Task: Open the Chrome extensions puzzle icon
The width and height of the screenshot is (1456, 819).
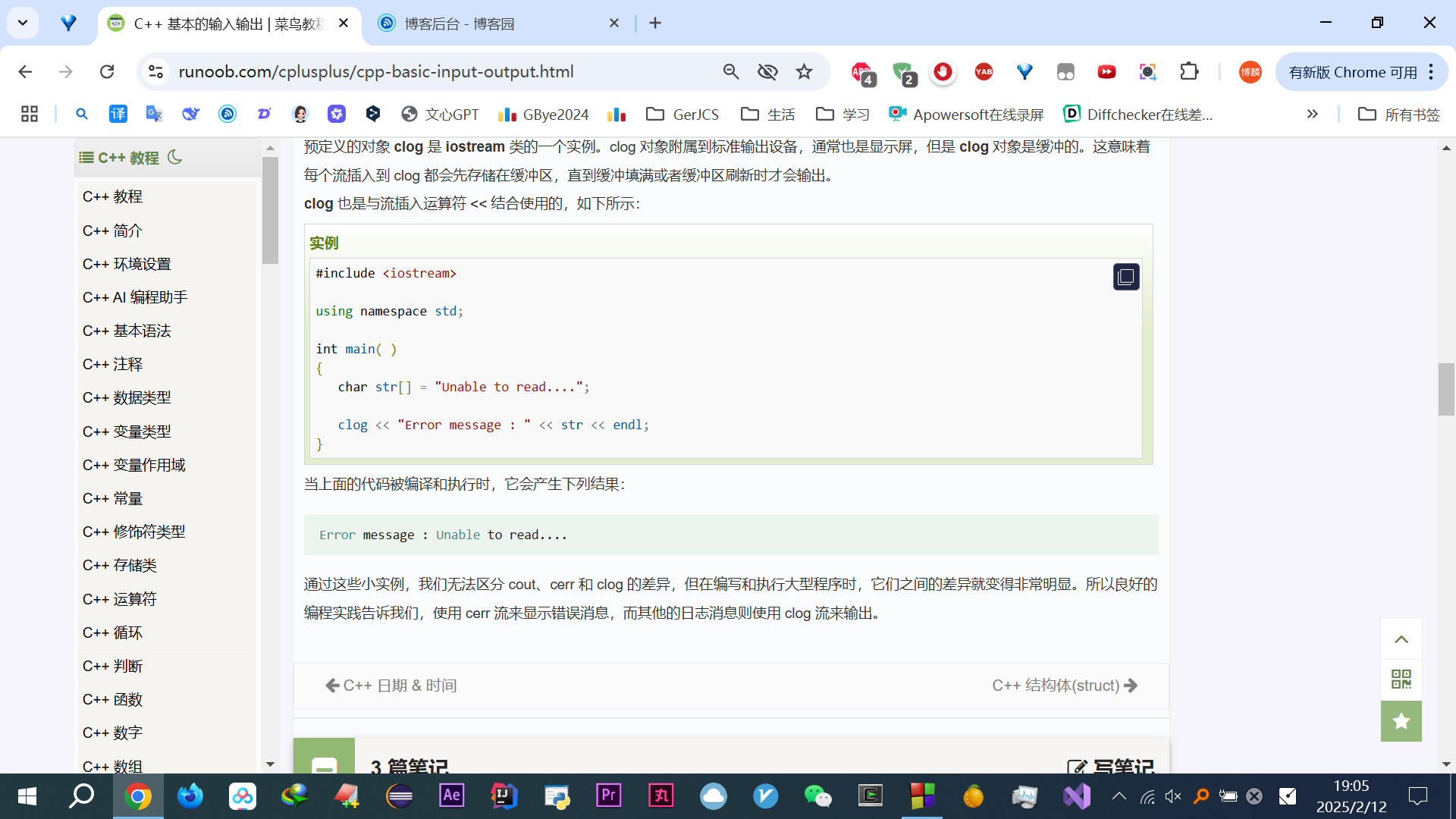Action: coord(1189,72)
